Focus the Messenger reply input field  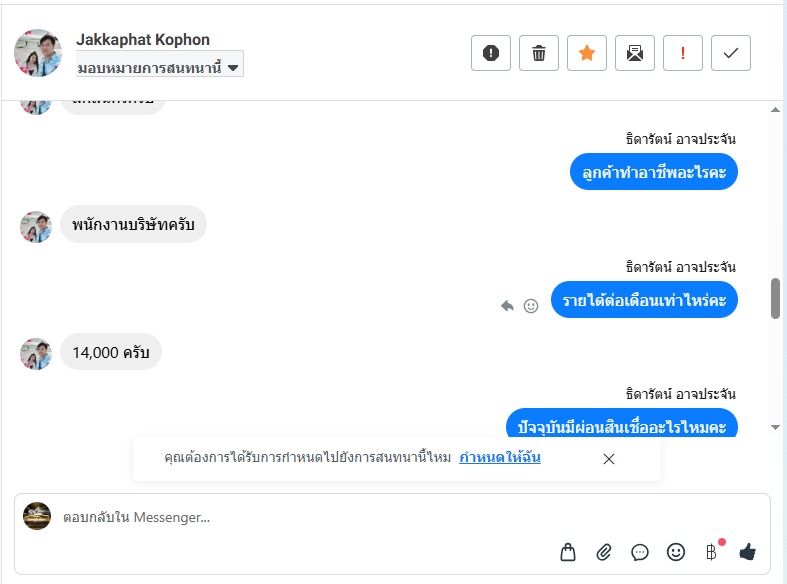[300, 517]
